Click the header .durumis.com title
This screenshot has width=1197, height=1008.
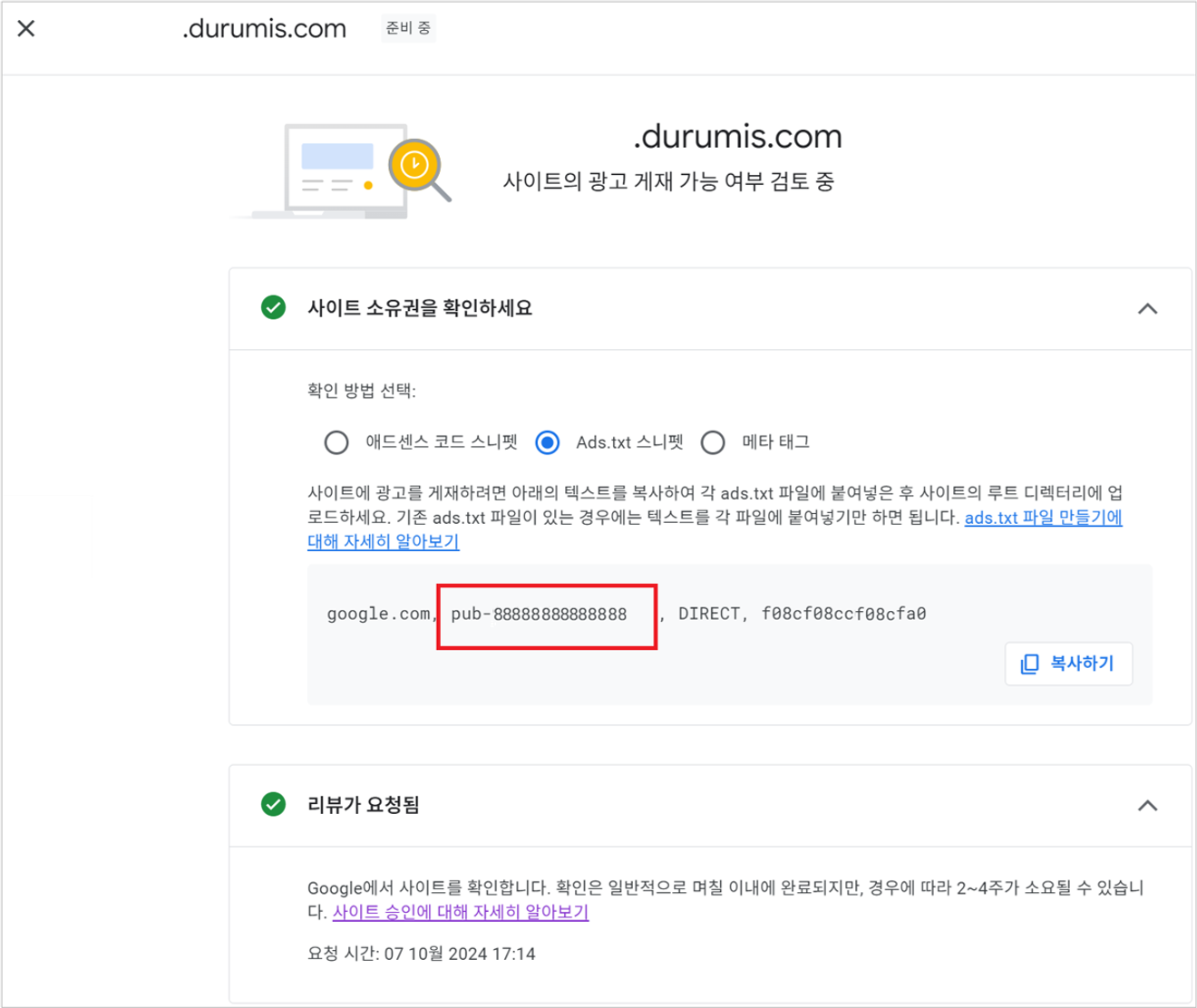pos(264,29)
